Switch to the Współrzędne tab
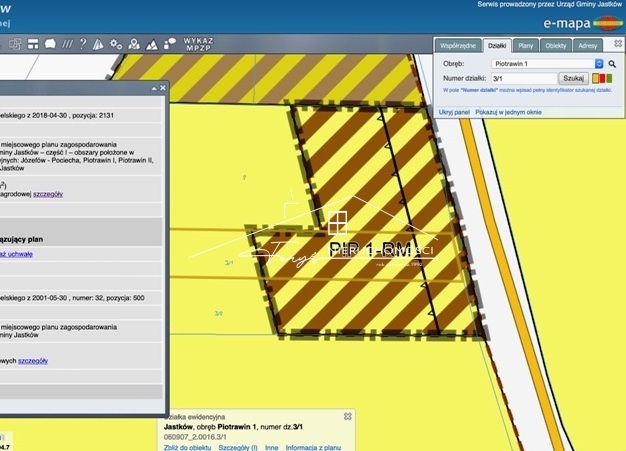Screen dimensions: 626x451 (x=457, y=46)
